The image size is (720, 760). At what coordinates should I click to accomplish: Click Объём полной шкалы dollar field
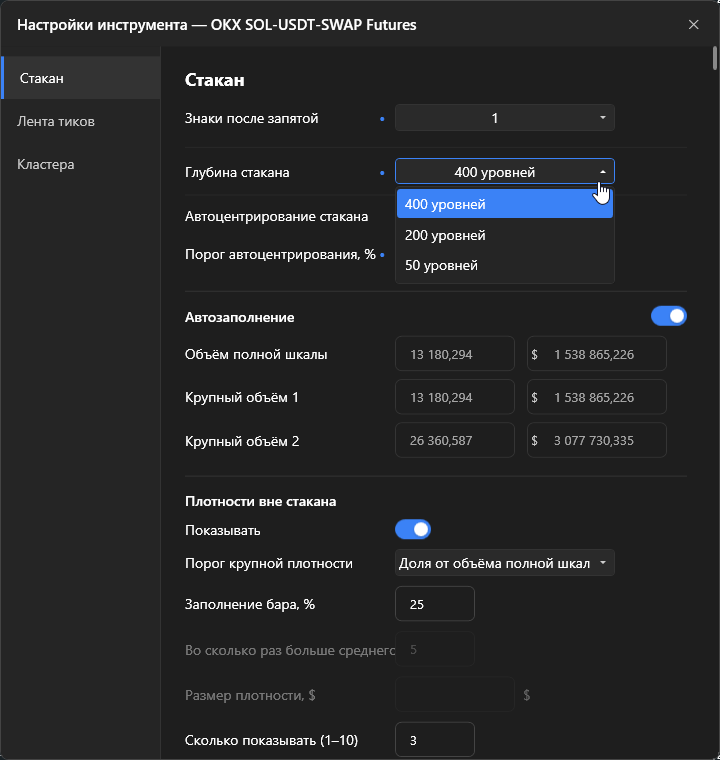597,354
